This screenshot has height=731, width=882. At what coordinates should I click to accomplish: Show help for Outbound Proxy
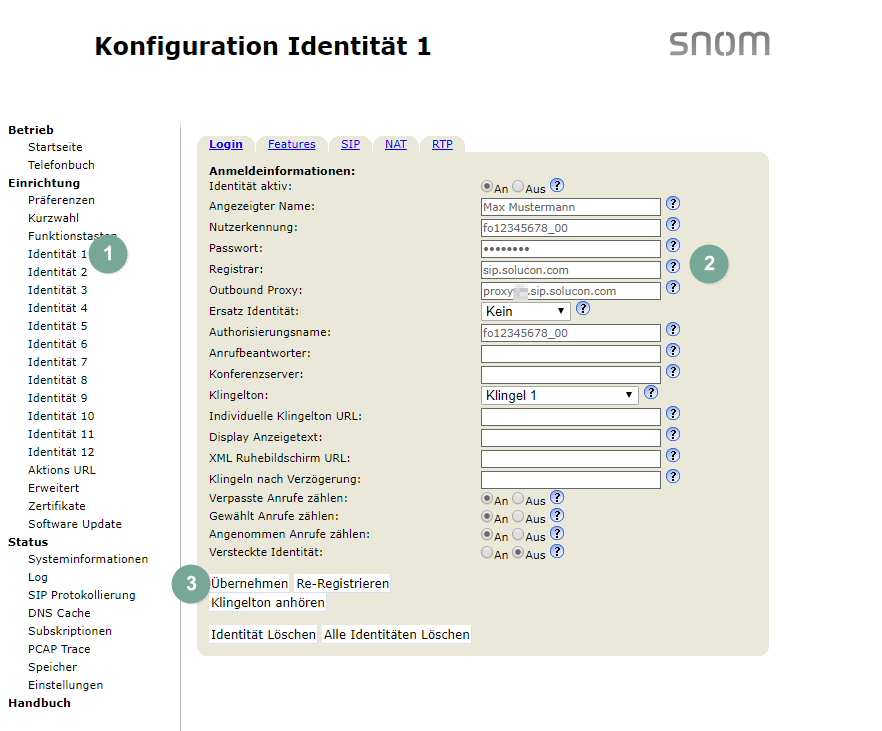point(673,287)
